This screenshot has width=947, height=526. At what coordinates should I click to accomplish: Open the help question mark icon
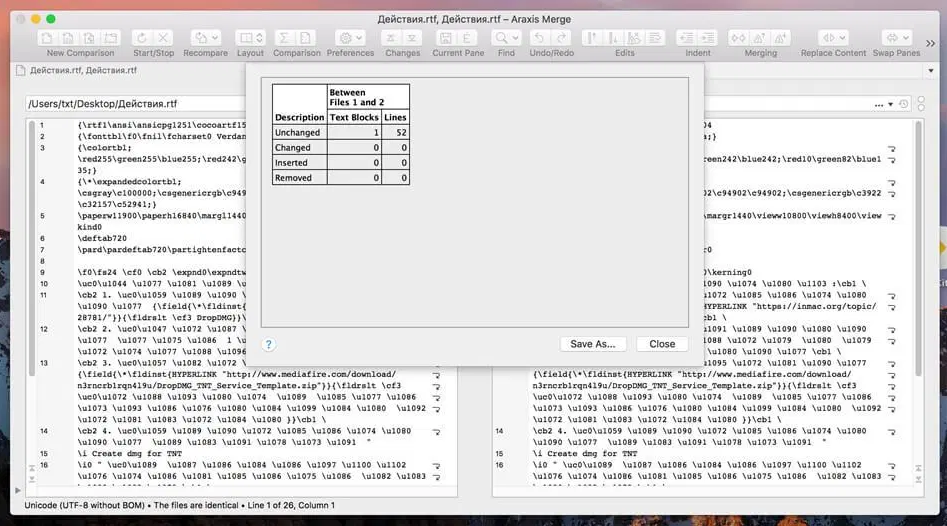[x=268, y=344]
